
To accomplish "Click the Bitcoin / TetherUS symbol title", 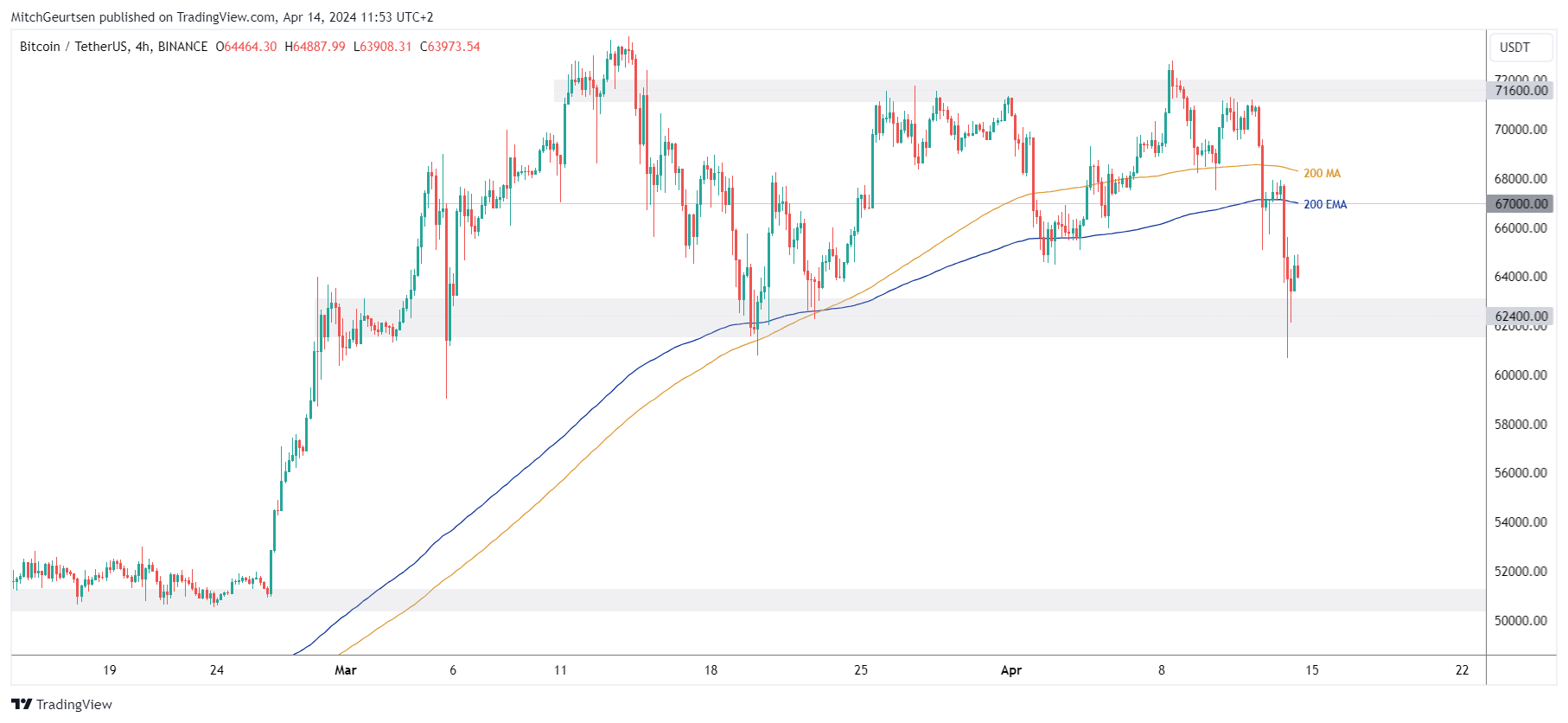I will [113, 47].
